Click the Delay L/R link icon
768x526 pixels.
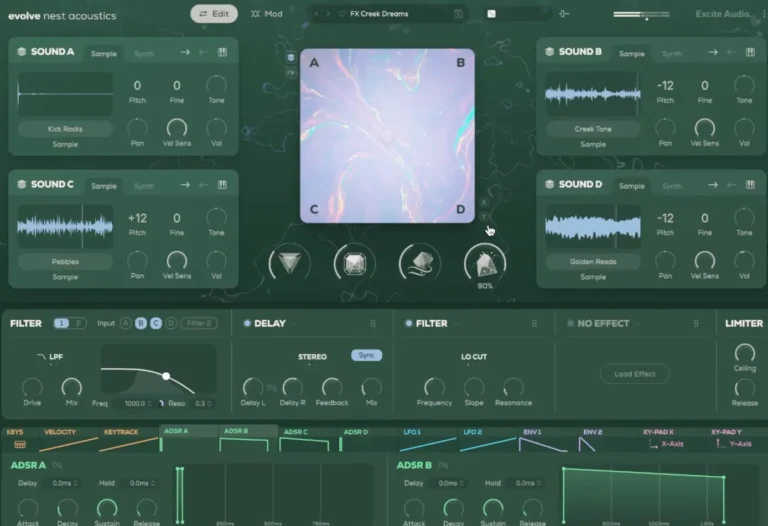pyautogui.click(x=272, y=388)
